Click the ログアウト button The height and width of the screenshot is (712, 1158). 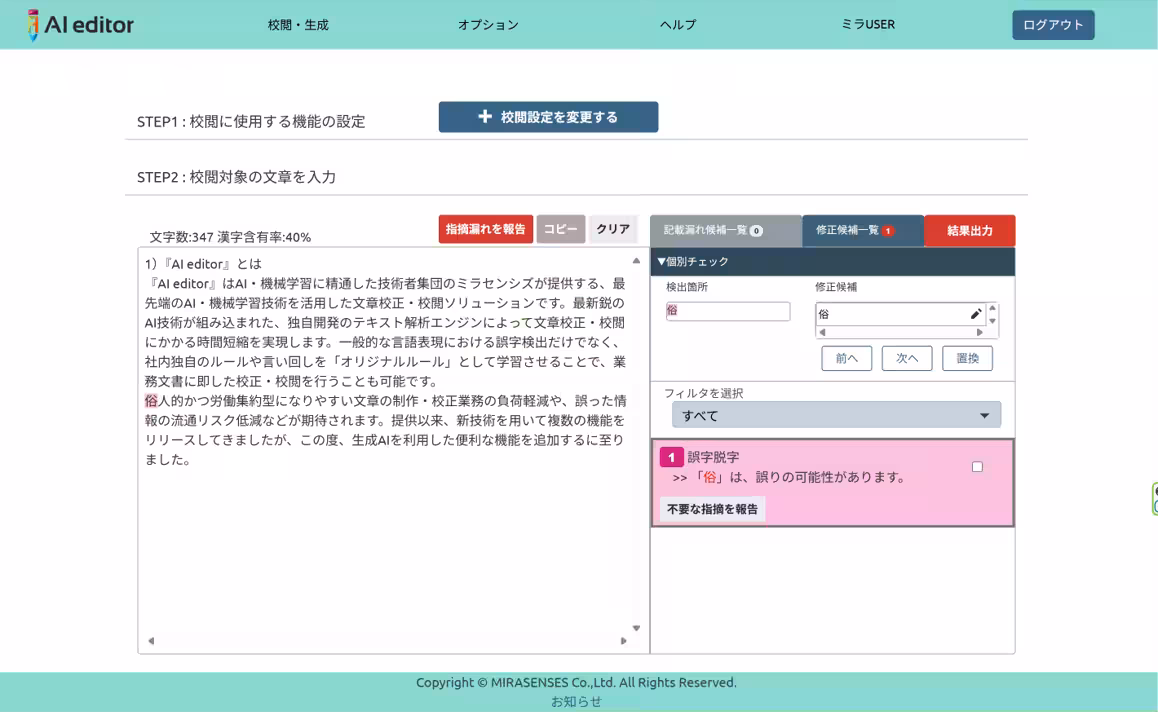tap(1052, 25)
